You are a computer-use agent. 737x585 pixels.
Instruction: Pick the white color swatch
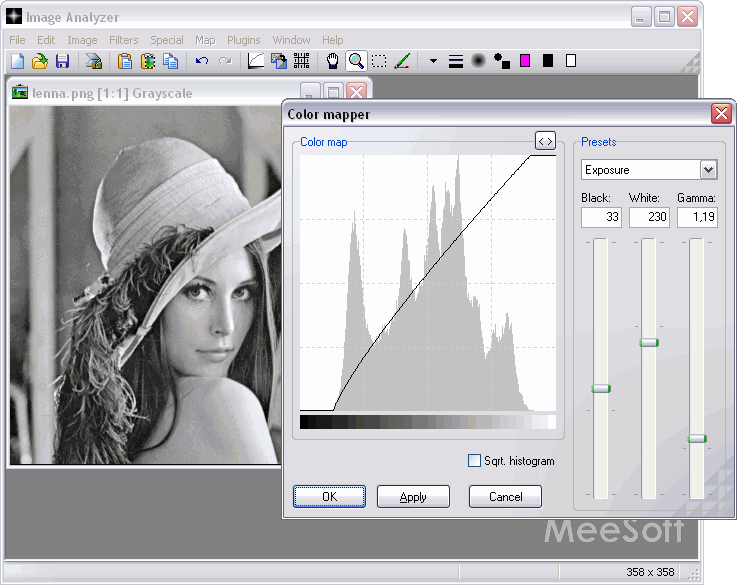571,61
